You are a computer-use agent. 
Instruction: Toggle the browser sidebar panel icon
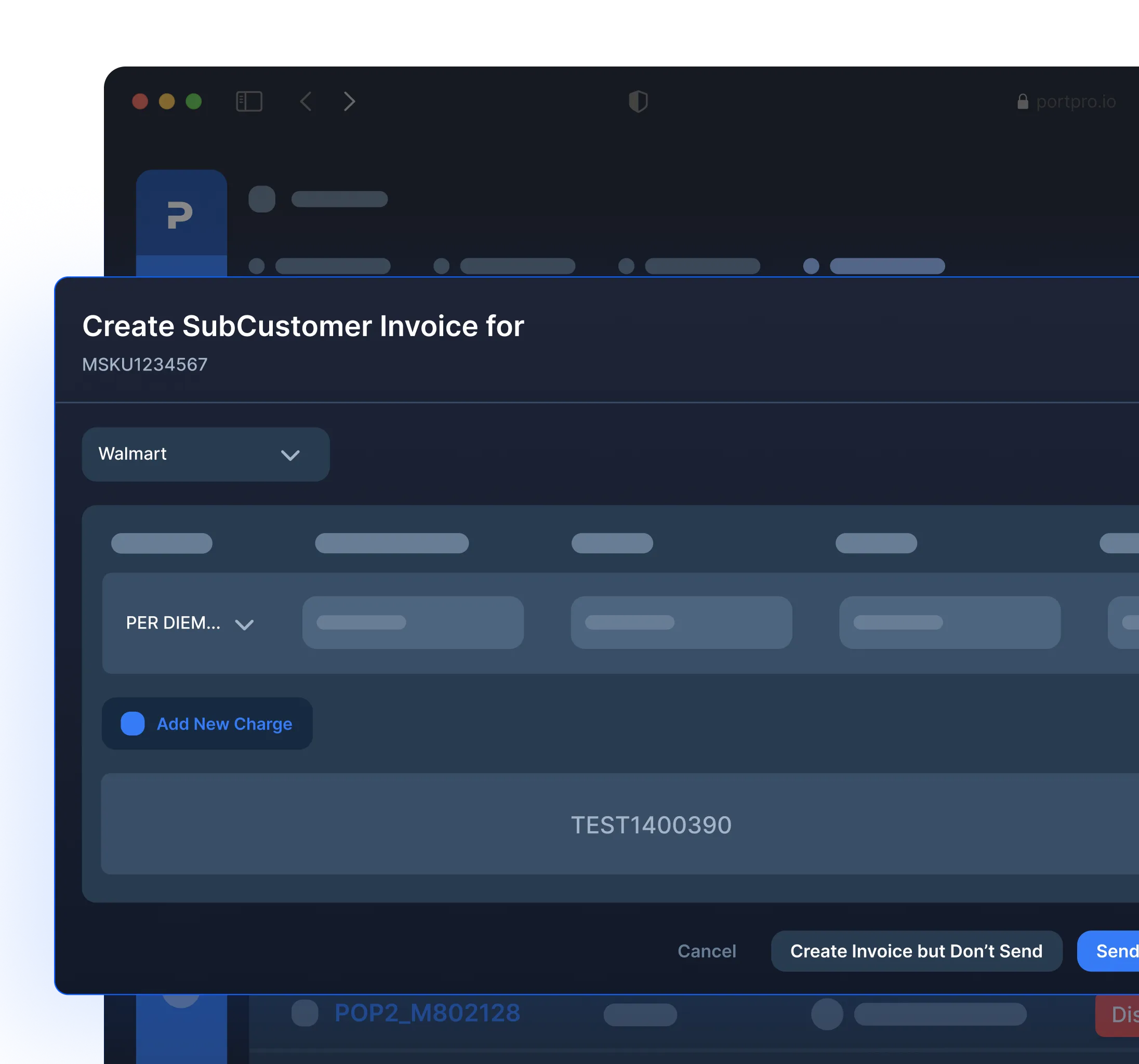249,101
